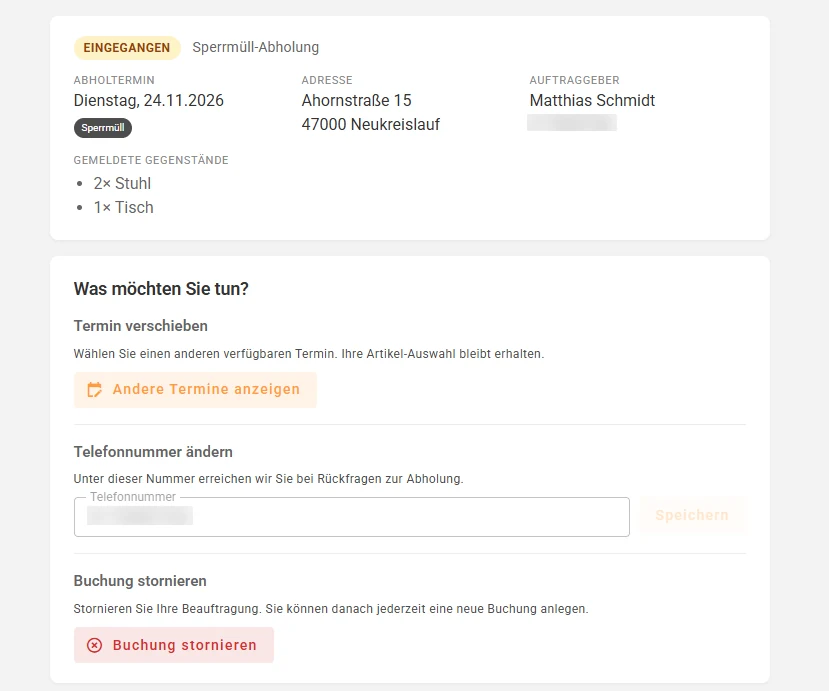The width and height of the screenshot is (829, 691).
Task: Click the address Ahornstraße 15
Action: [356, 100]
